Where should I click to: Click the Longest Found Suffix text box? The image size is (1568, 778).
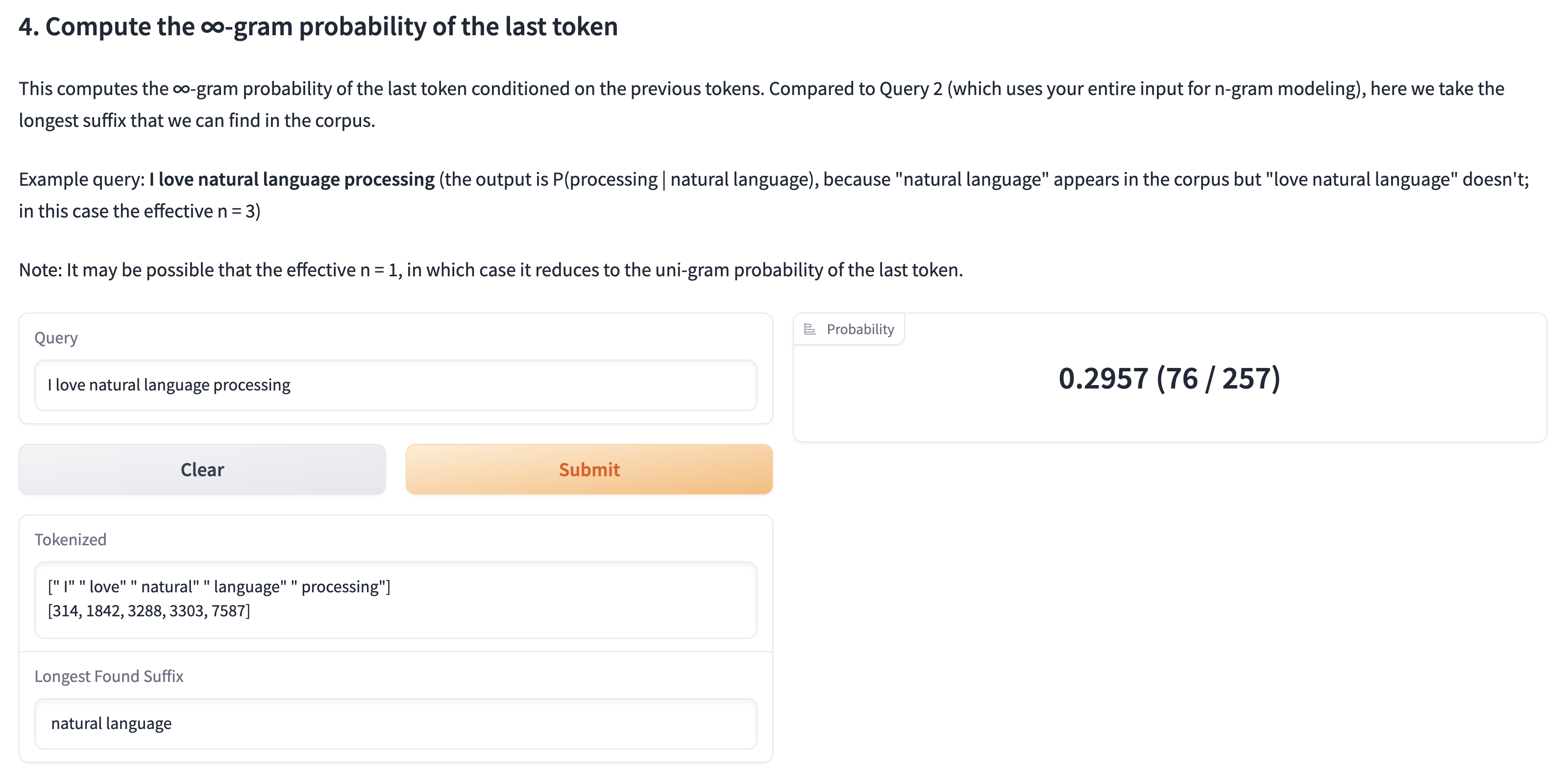tap(395, 723)
